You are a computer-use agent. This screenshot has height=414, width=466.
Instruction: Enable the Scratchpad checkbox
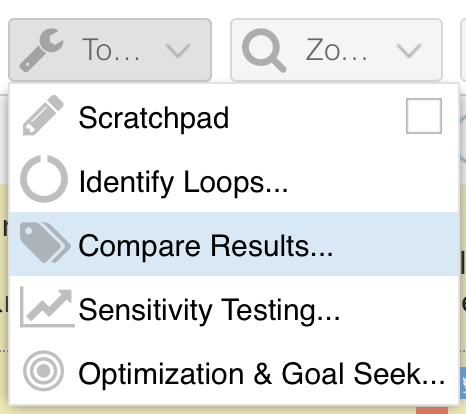click(x=424, y=116)
